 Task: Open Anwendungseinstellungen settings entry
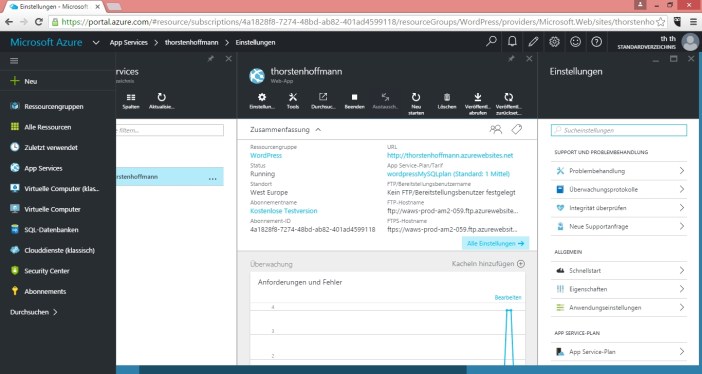pyautogui.click(x=620, y=308)
